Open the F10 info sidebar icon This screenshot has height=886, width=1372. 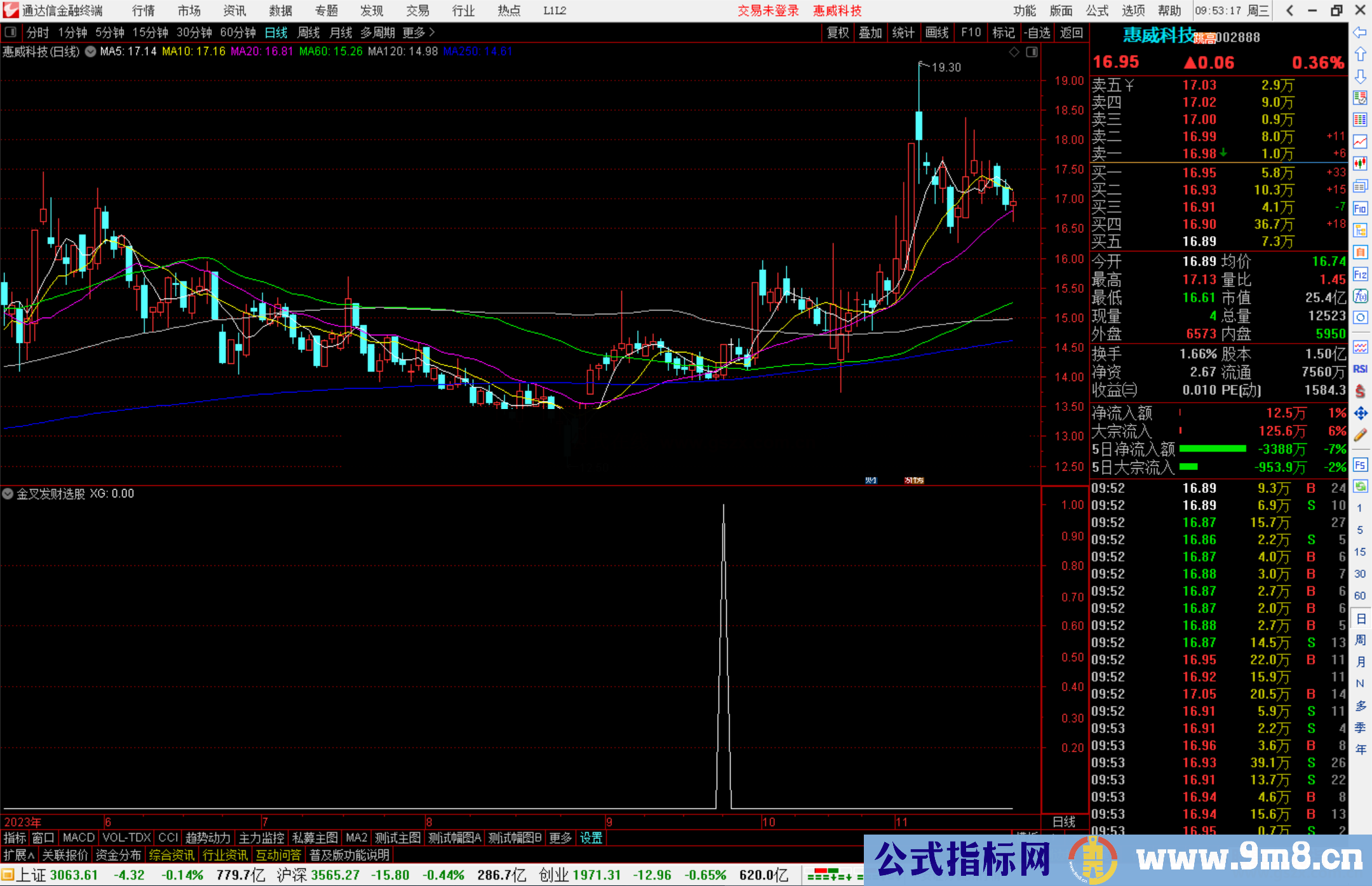click(x=1360, y=208)
